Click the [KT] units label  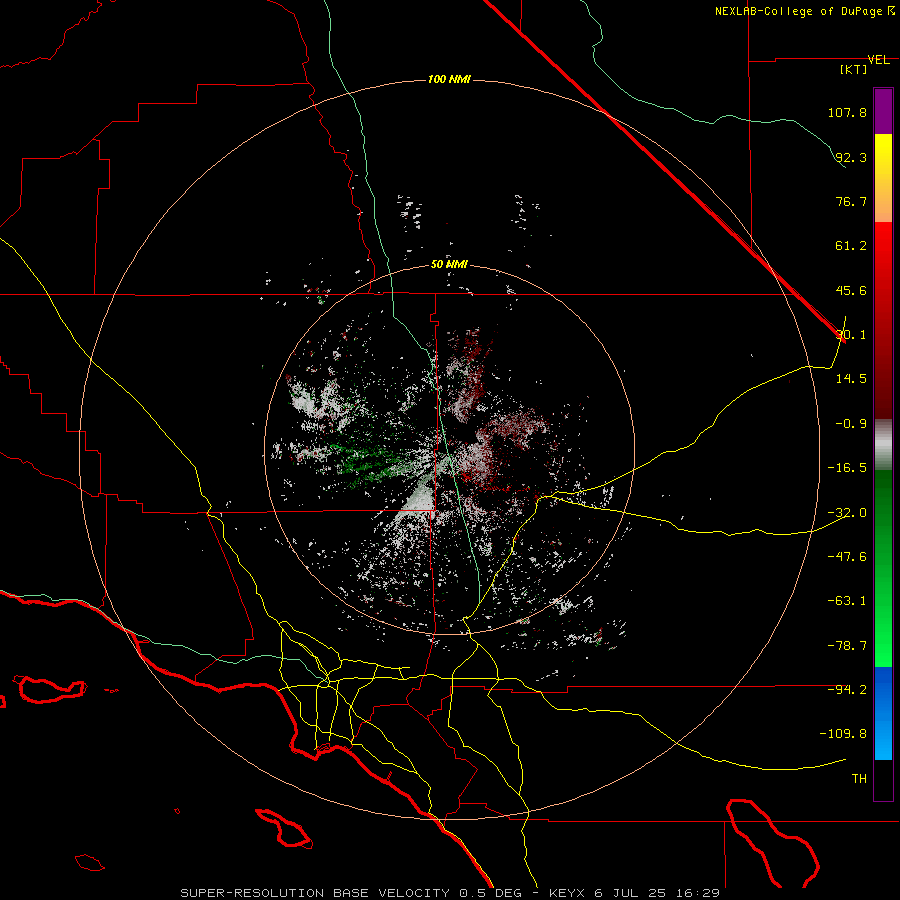click(x=854, y=69)
